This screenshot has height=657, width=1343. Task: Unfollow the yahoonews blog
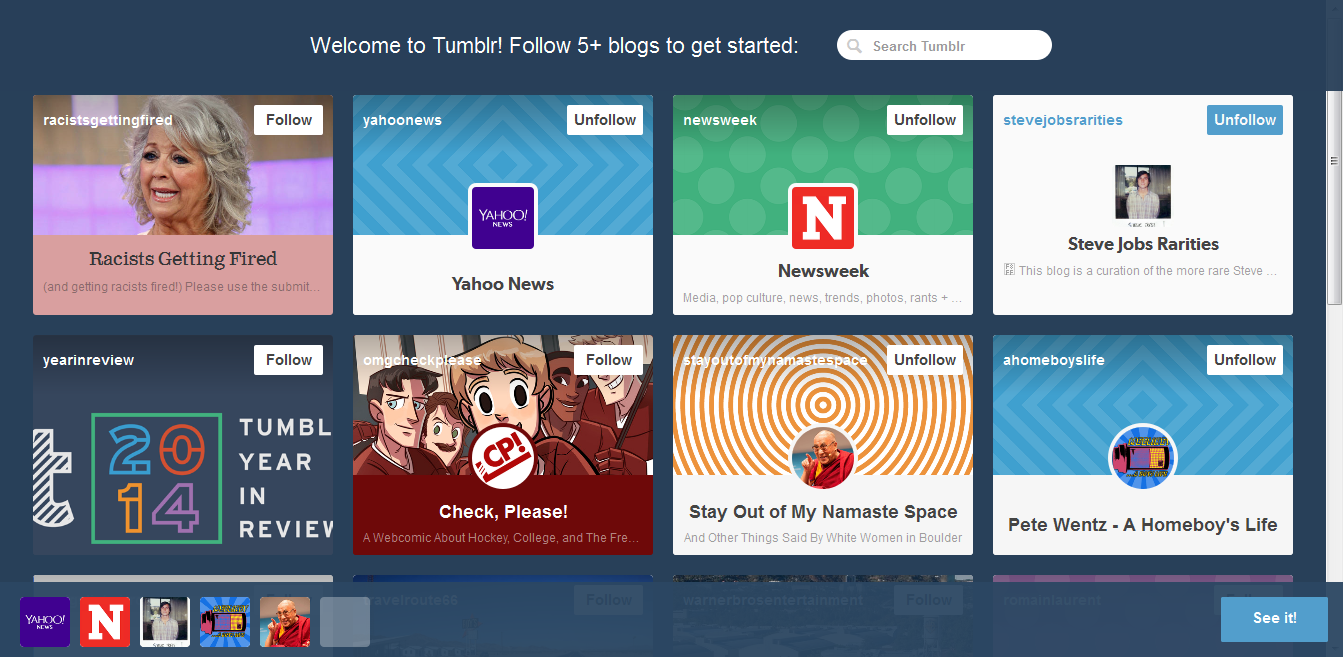click(605, 120)
